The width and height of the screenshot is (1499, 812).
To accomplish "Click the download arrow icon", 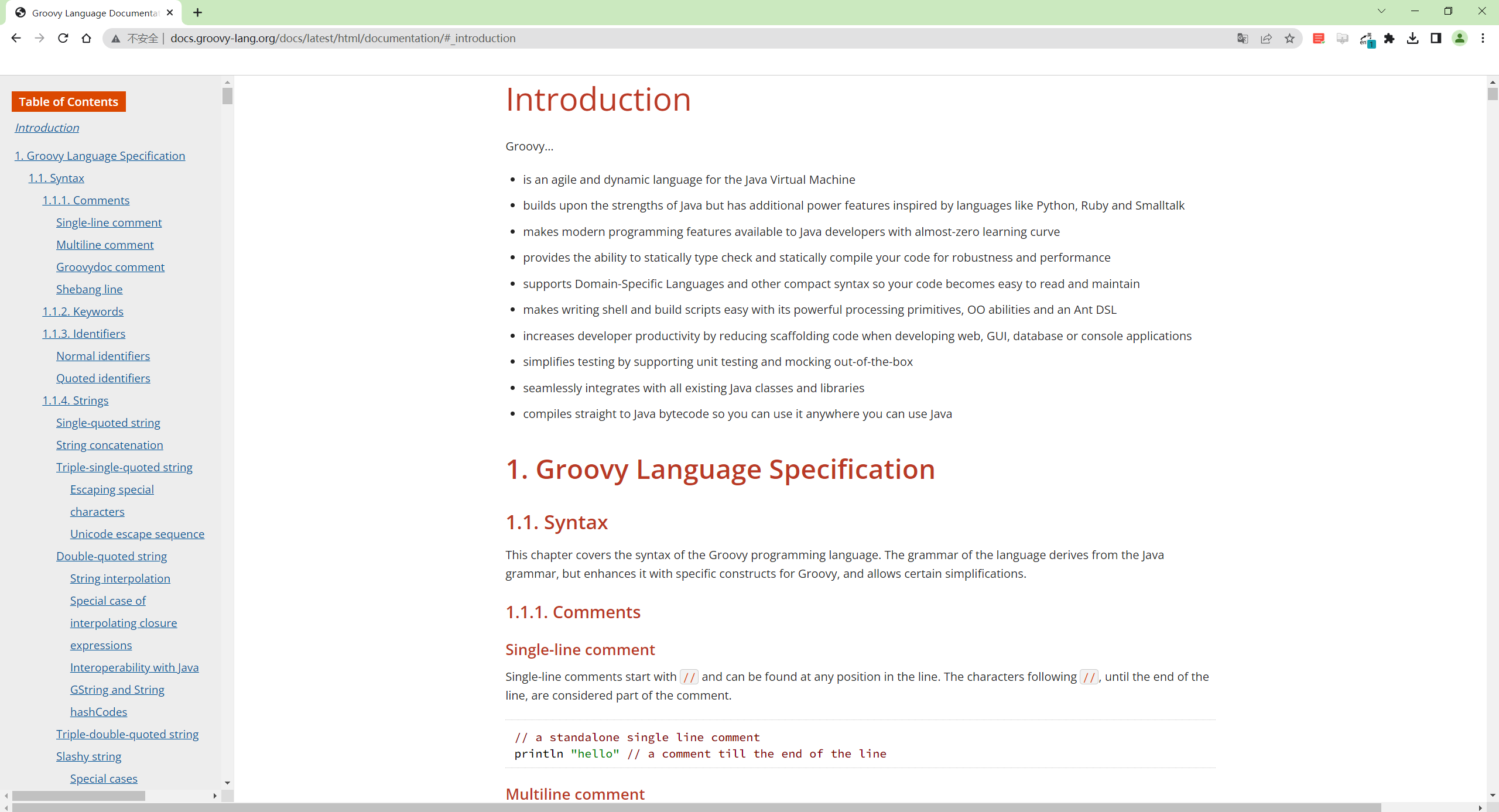I will 1413,39.
